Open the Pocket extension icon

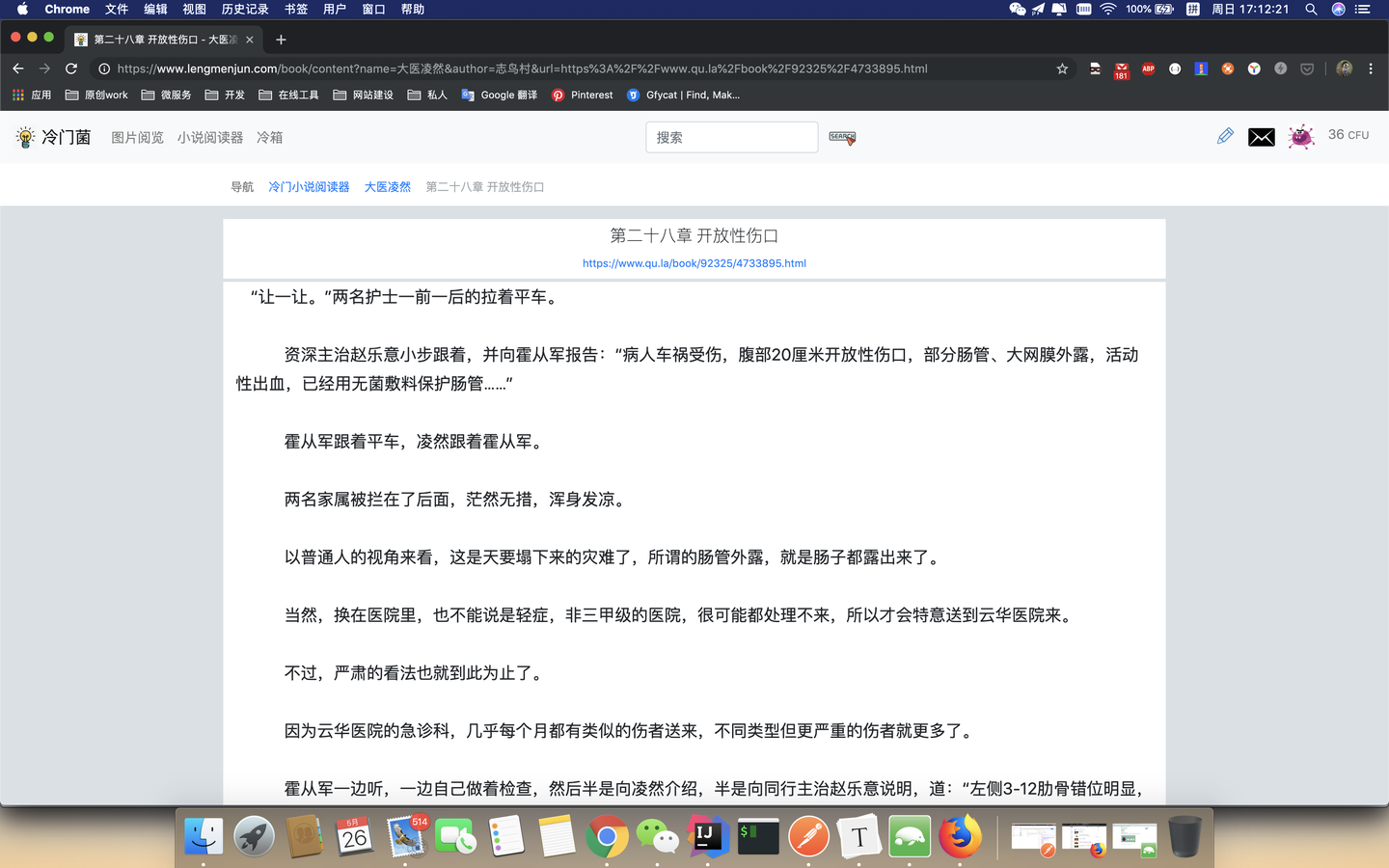pyautogui.click(x=1307, y=68)
